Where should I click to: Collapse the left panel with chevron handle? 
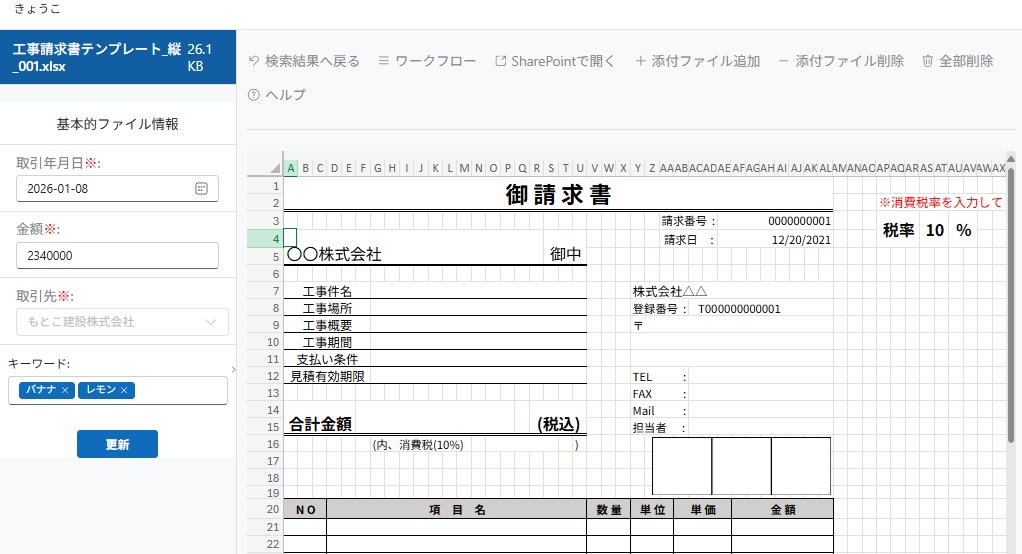click(x=233, y=370)
